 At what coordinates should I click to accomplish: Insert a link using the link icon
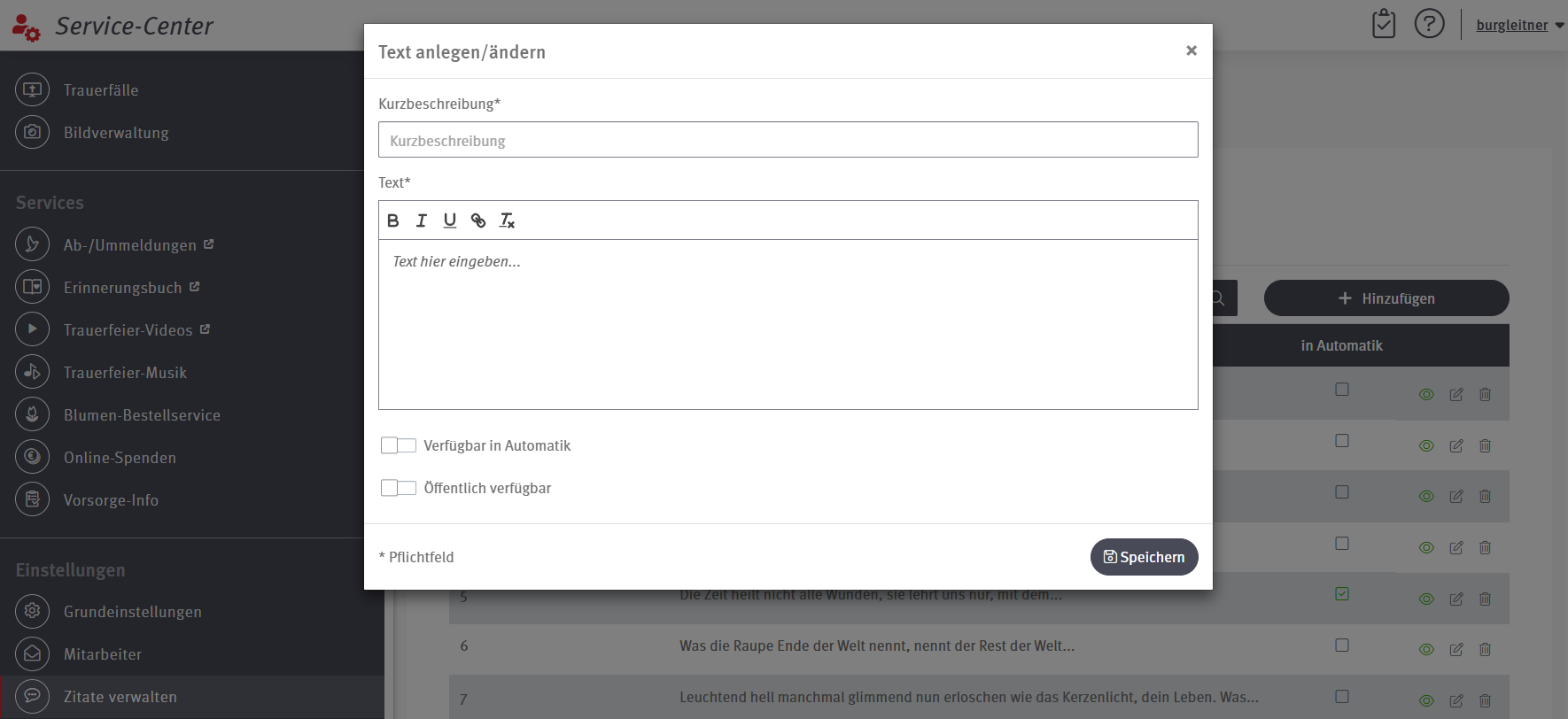[x=478, y=220]
